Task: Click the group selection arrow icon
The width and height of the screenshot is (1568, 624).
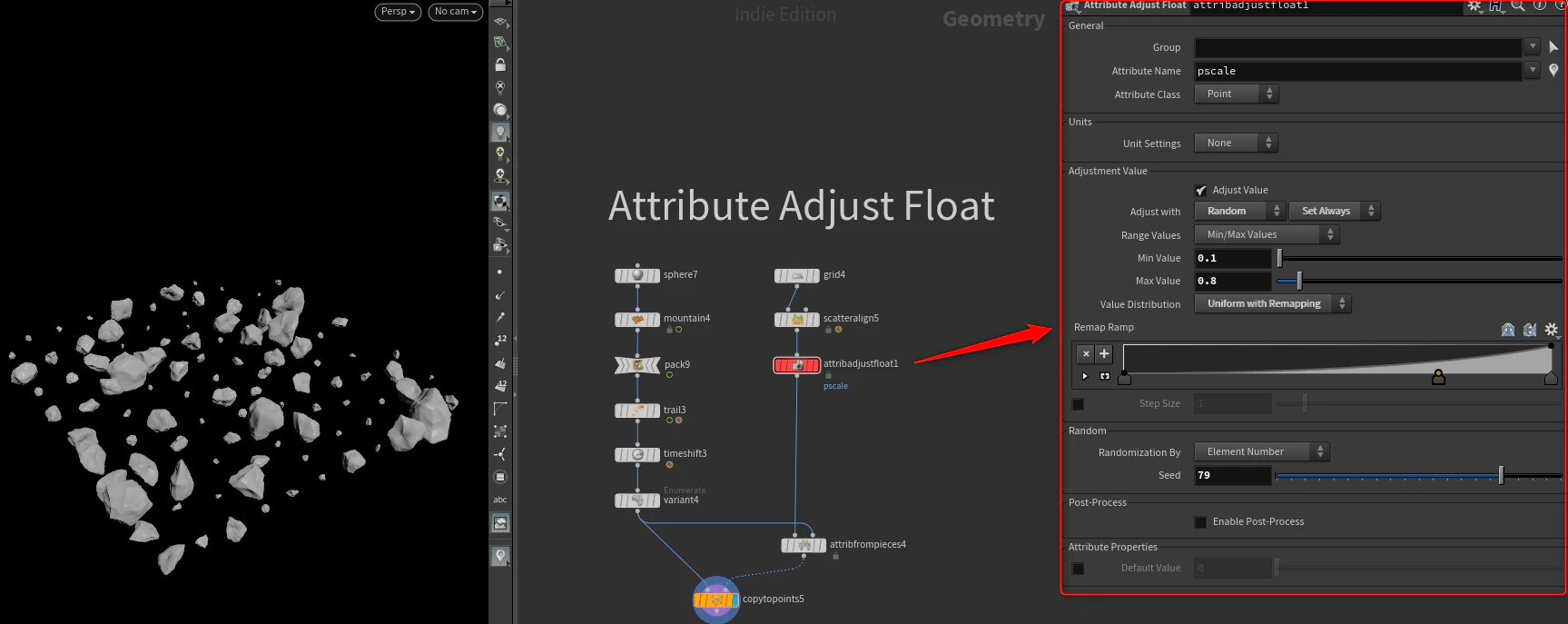Action: coord(1553,46)
